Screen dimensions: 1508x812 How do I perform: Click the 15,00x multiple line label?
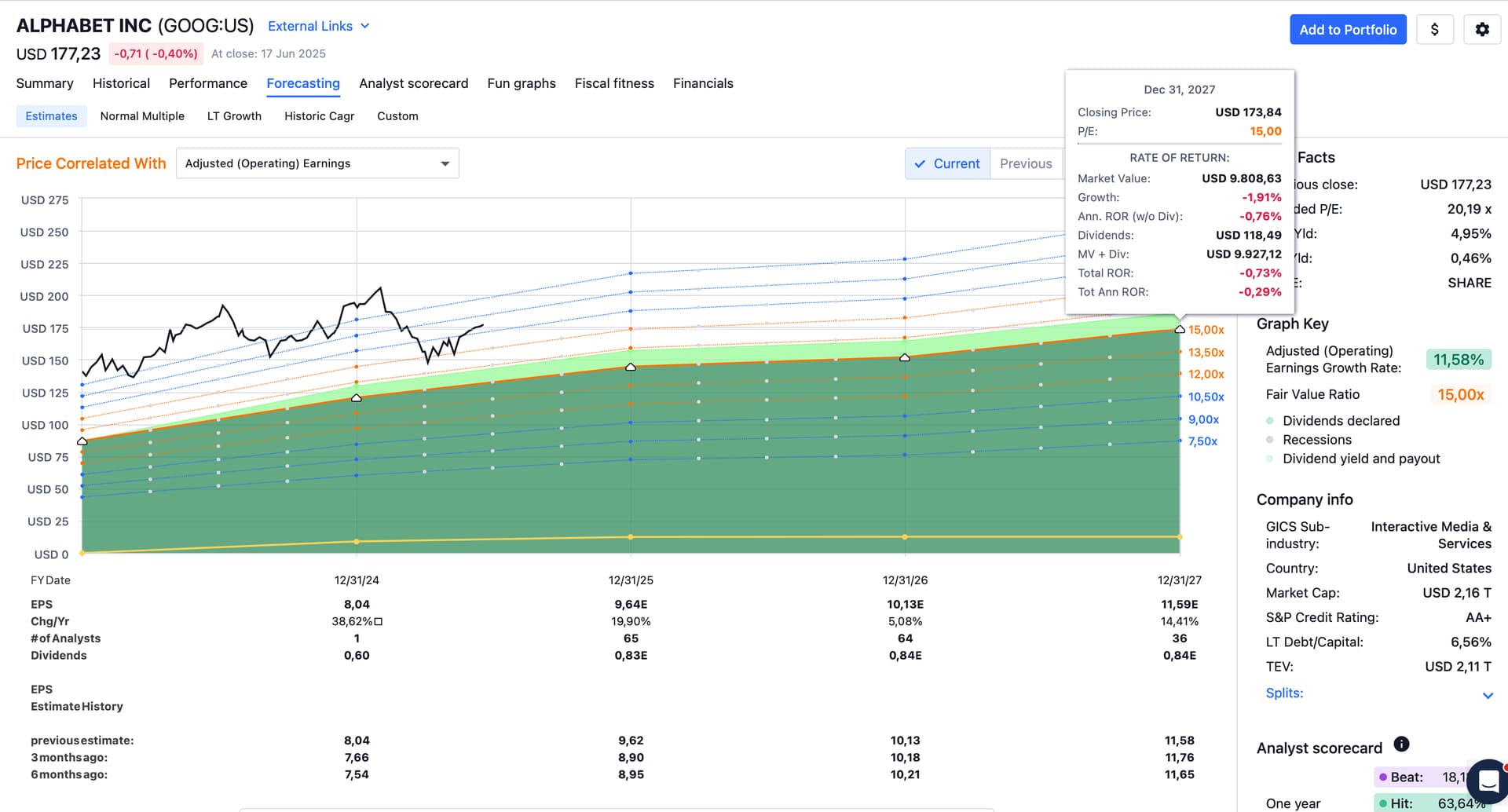1206,330
